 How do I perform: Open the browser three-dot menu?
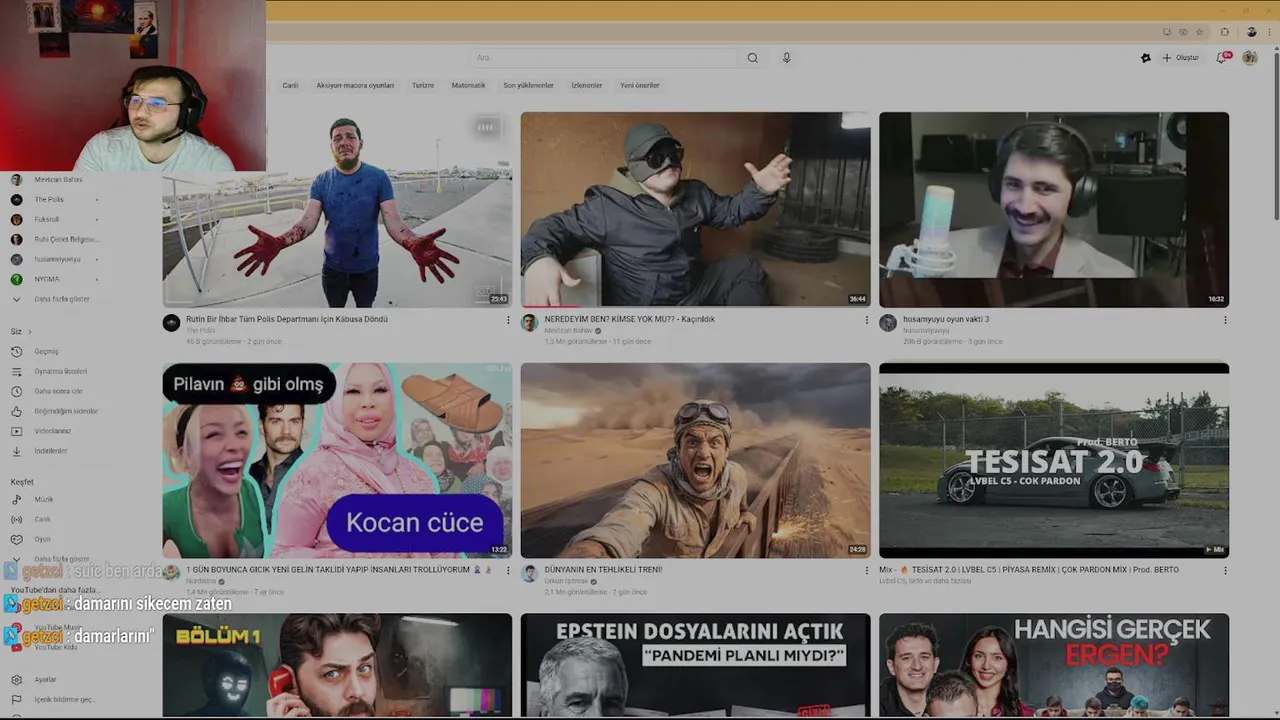pyautogui.click(x=1270, y=32)
